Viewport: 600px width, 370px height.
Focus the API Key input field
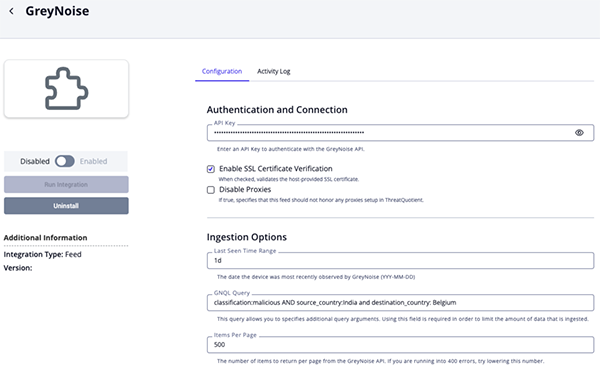click(x=400, y=133)
